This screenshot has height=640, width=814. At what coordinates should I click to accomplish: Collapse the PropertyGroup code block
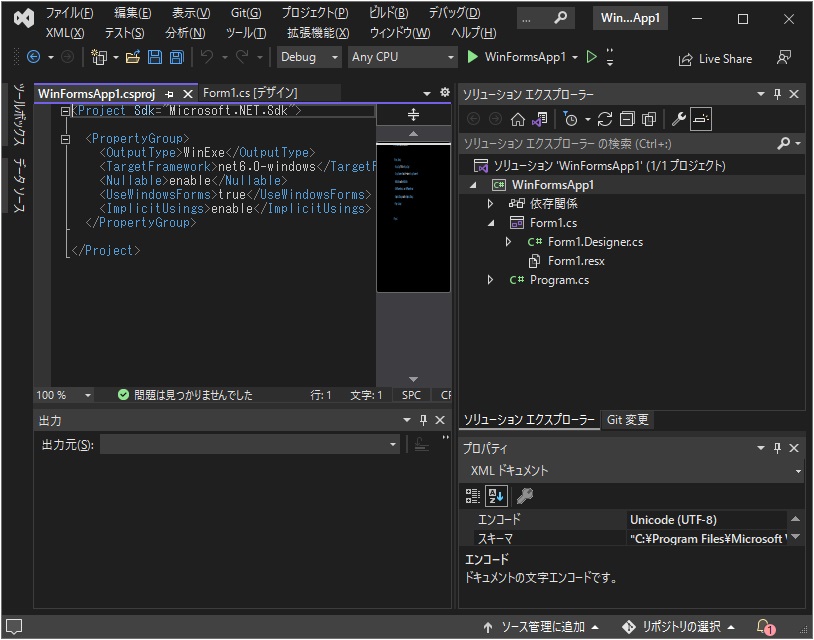point(65,139)
